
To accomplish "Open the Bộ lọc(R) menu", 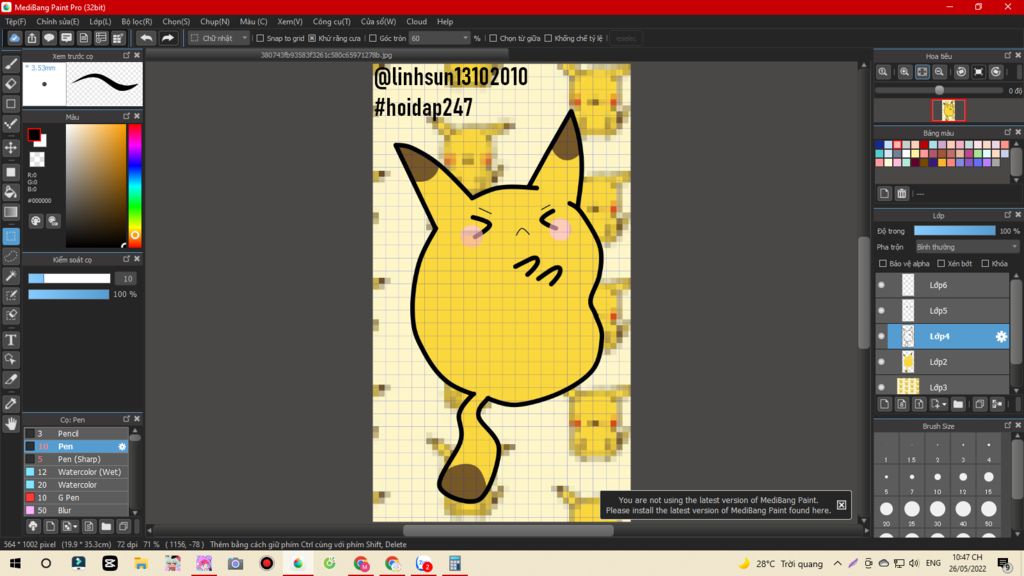I will pos(136,22).
